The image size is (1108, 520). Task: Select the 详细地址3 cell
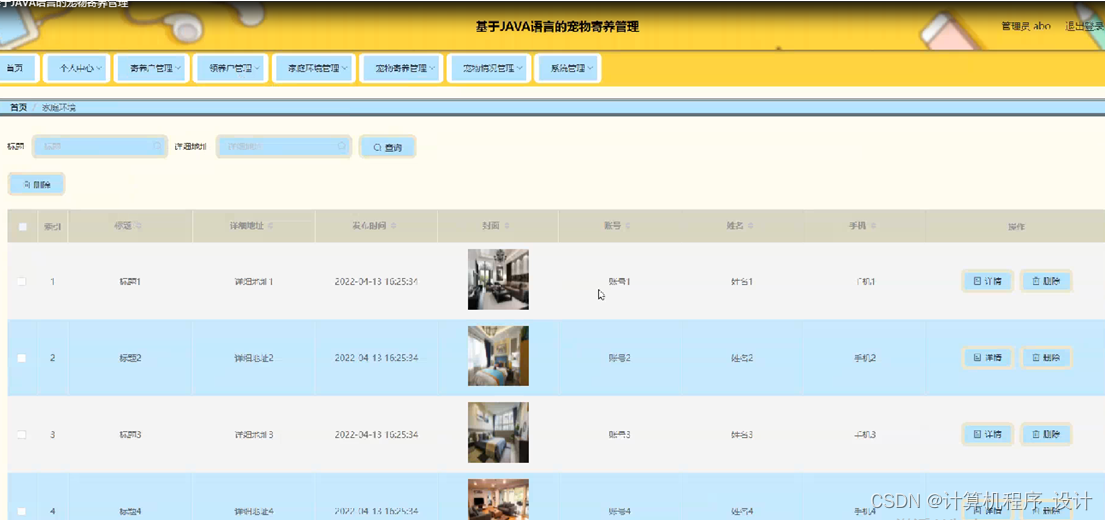[x=254, y=435]
